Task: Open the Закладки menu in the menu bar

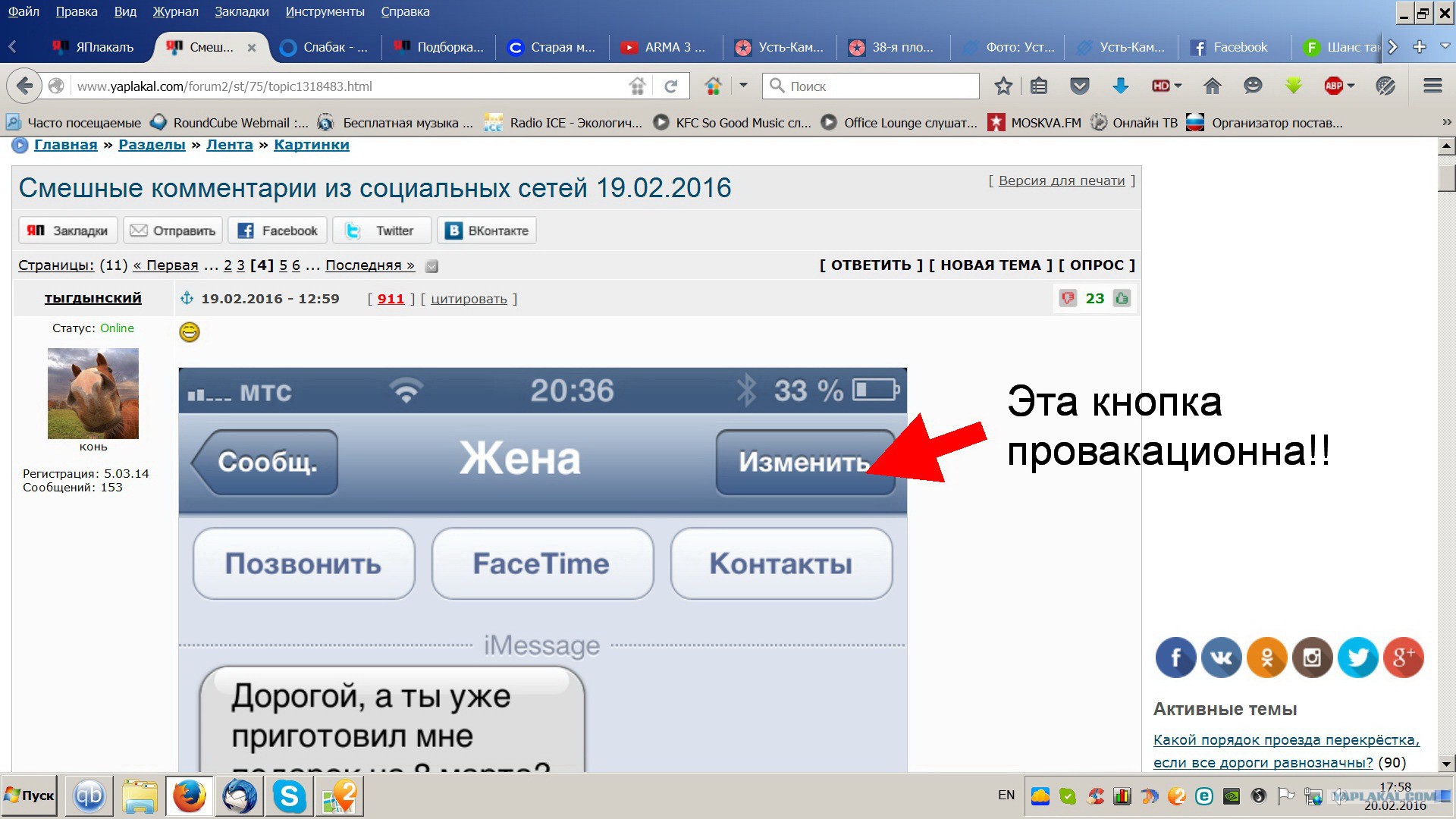Action: 242,11
